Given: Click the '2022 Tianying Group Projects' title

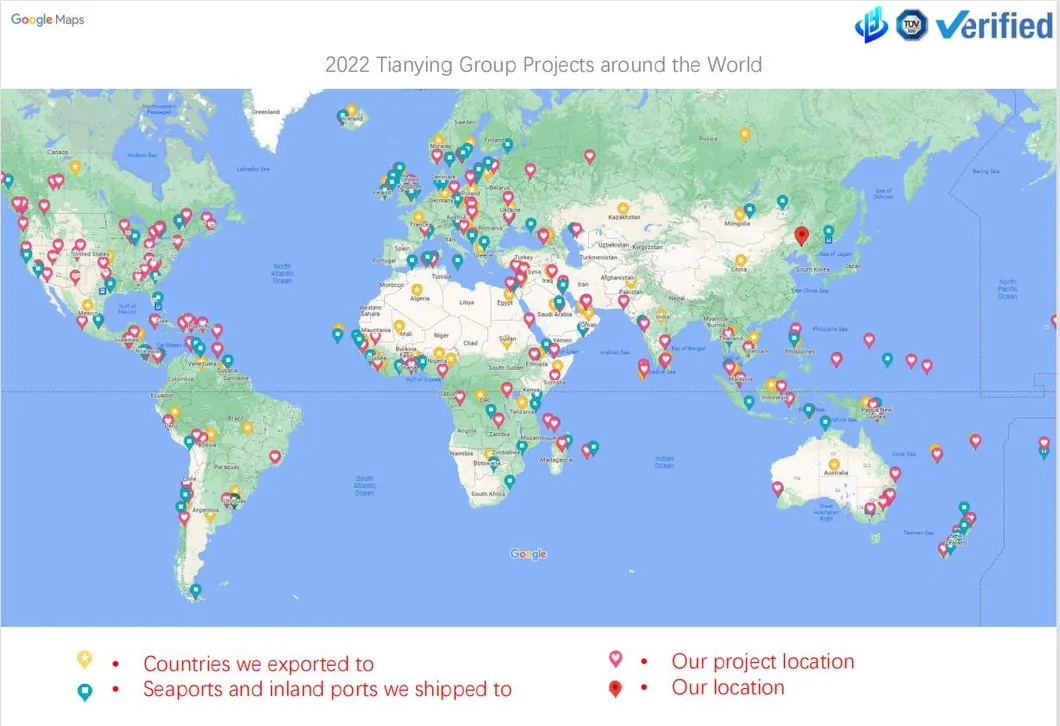Looking at the screenshot, I should pos(543,65).
